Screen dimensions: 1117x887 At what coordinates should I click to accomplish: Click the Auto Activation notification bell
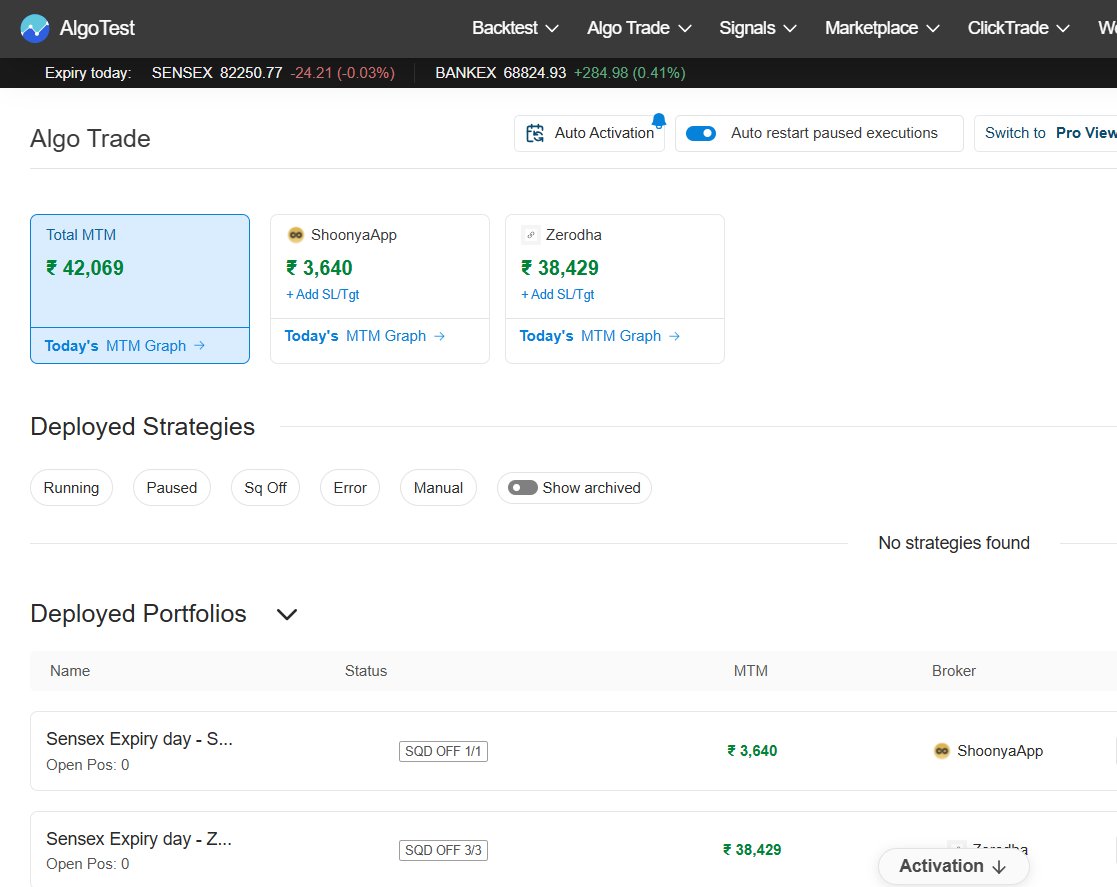click(x=659, y=120)
